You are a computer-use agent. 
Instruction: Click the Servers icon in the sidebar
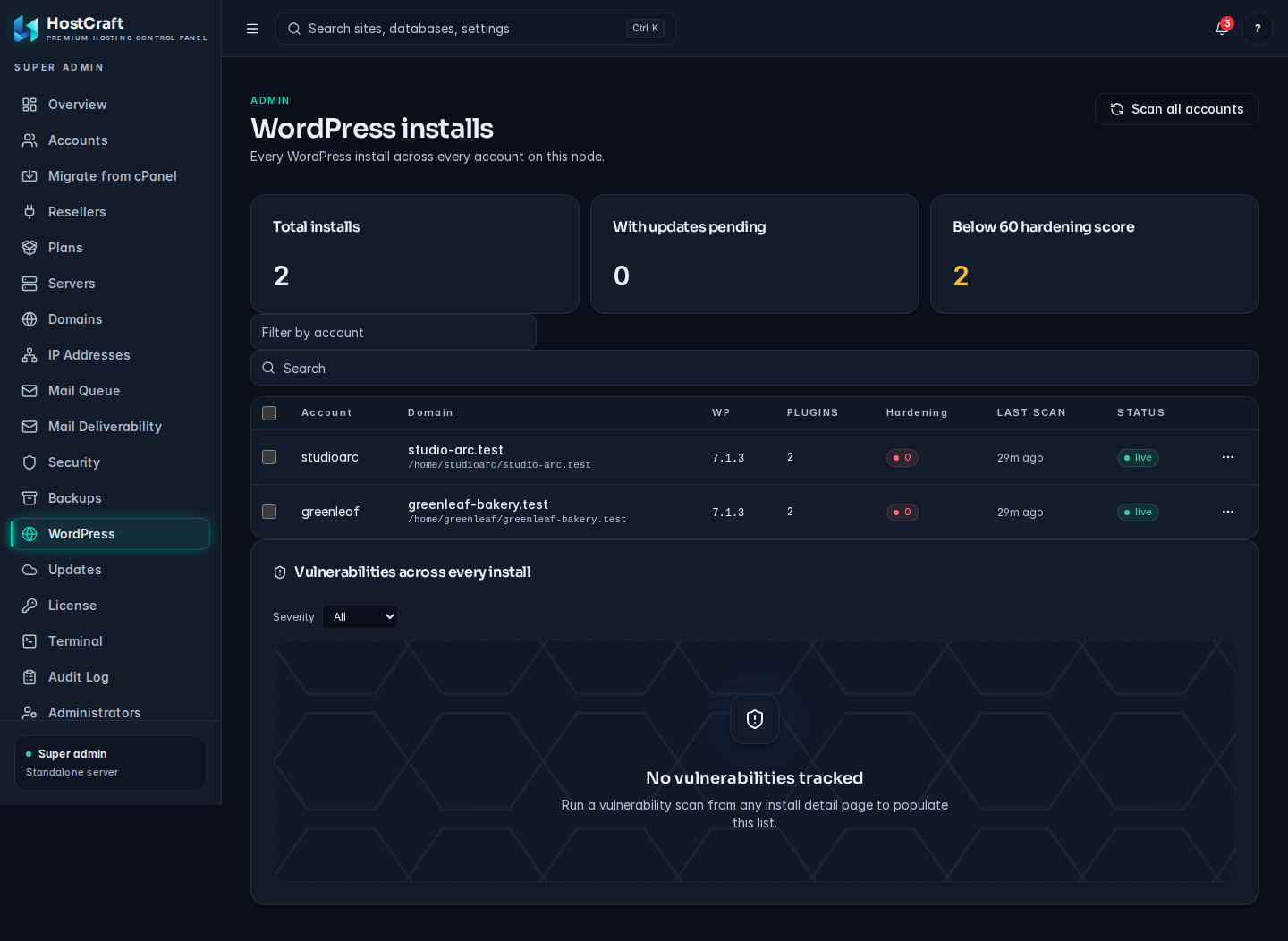coord(30,284)
